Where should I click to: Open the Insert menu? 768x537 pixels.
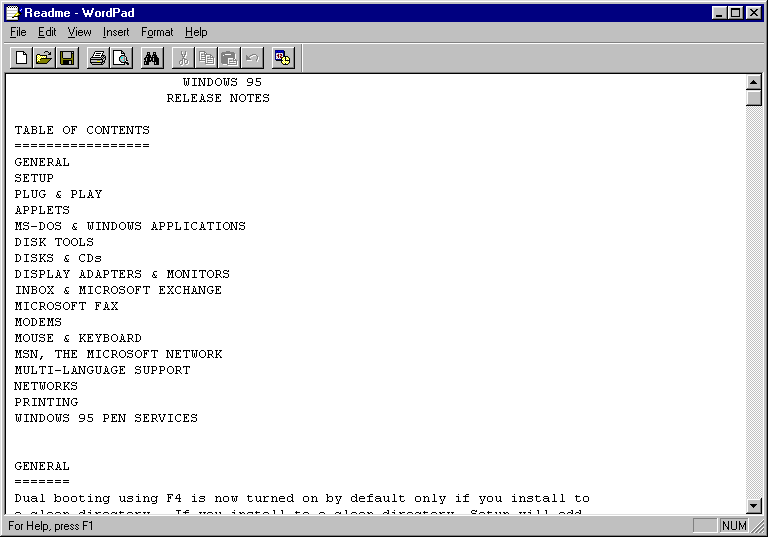tap(116, 32)
